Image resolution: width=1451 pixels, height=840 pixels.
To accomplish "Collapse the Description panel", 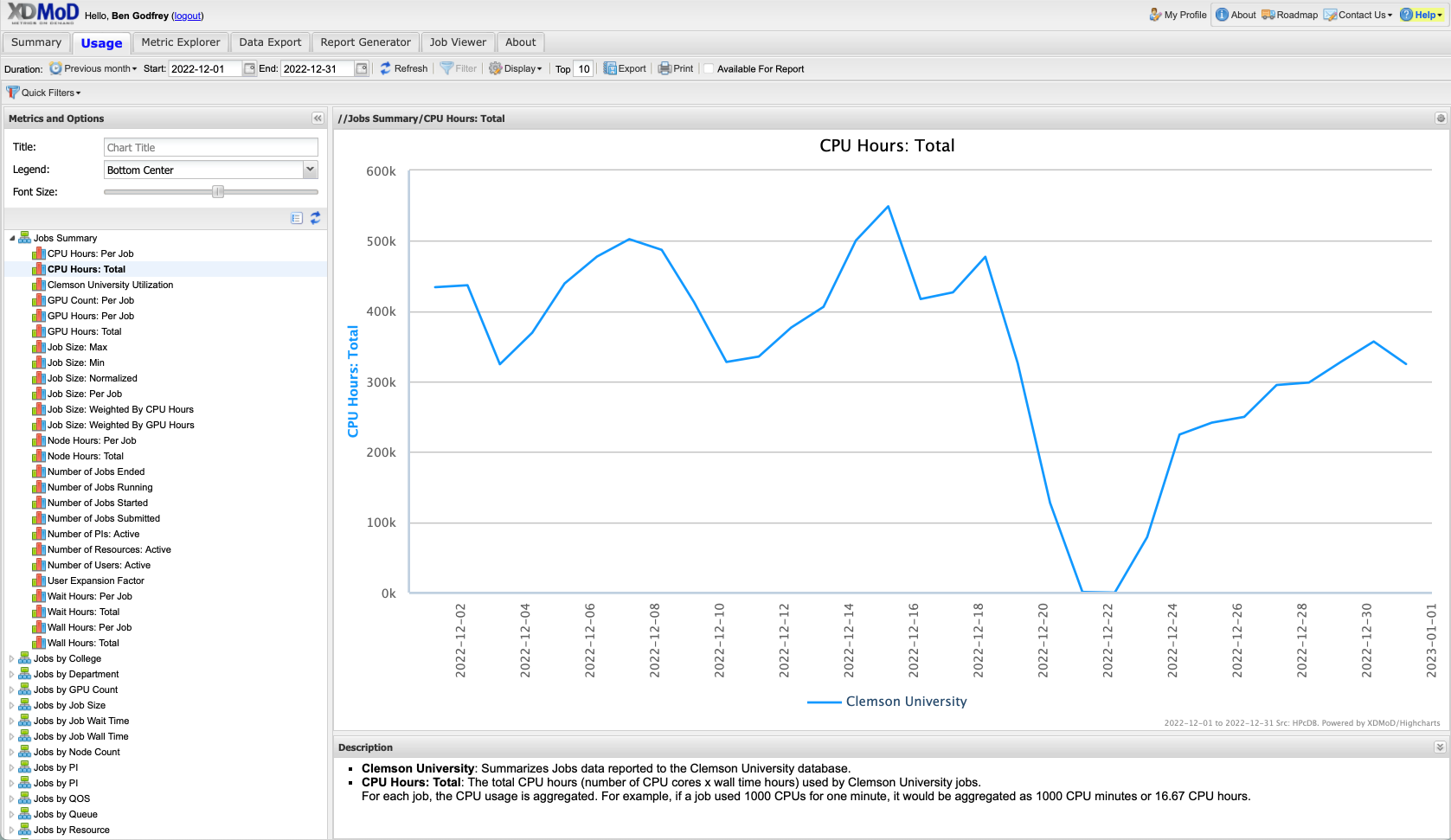I will click(x=1440, y=747).
